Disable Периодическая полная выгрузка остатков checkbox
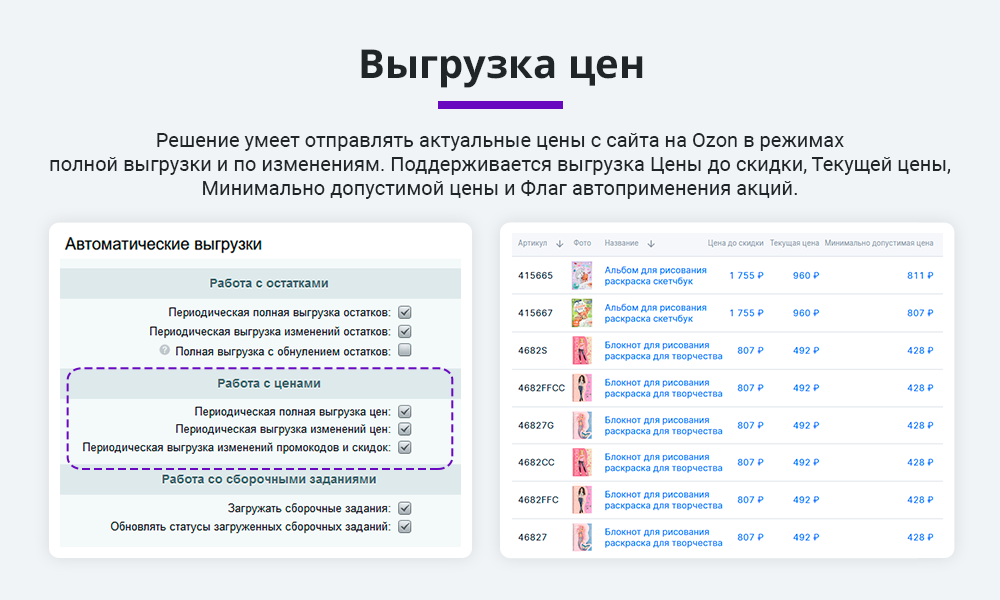Viewport: 1000px width, 600px height. [405, 312]
